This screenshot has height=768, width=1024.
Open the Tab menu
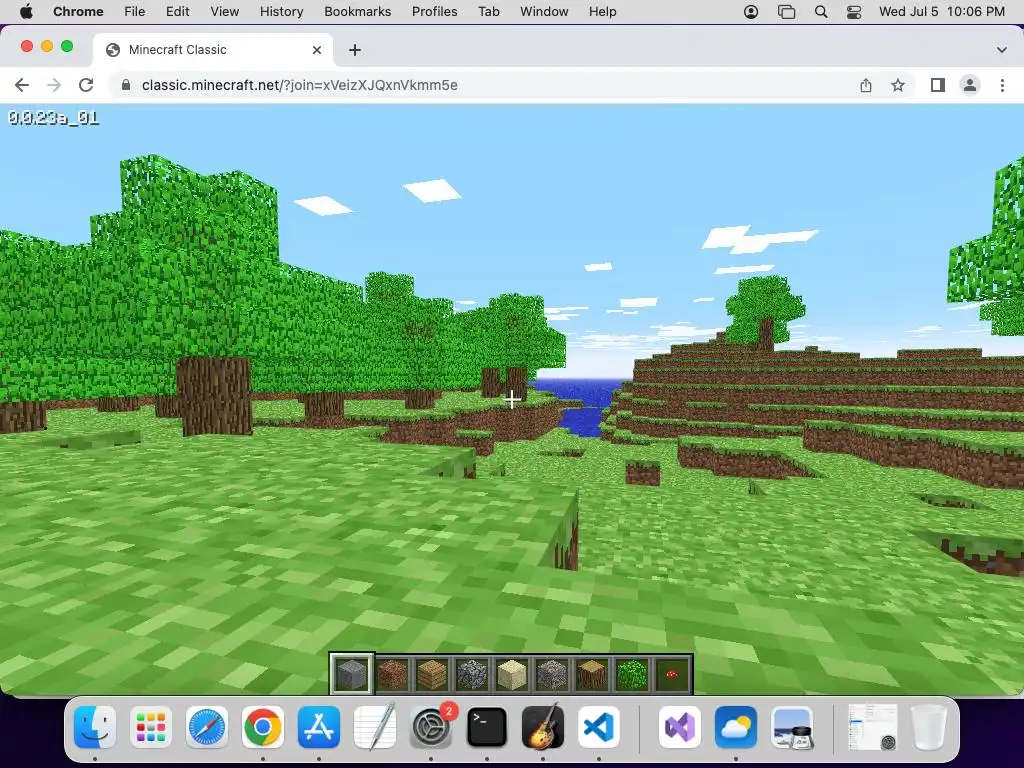(488, 12)
